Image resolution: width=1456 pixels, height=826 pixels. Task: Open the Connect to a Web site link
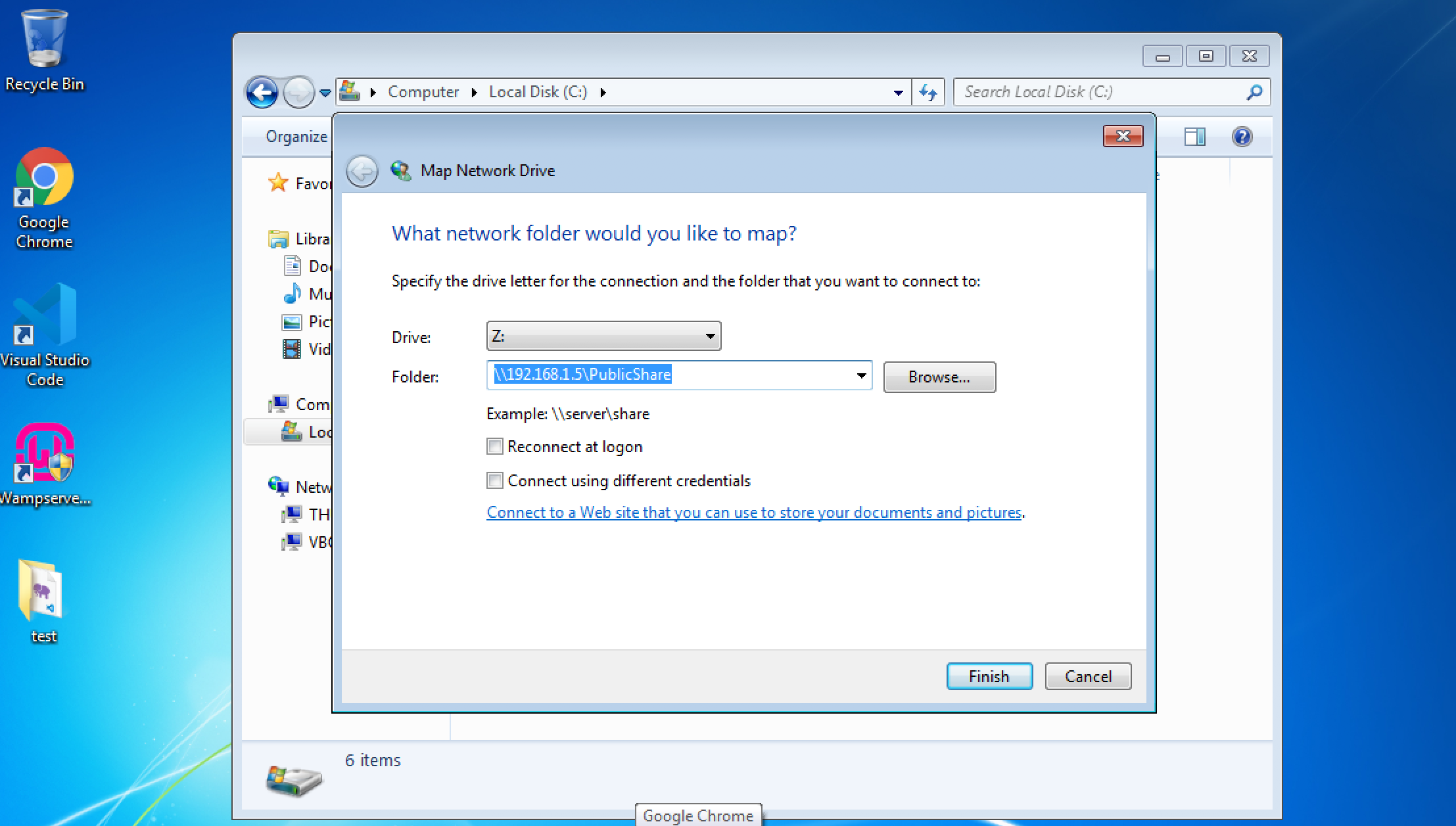coord(753,513)
